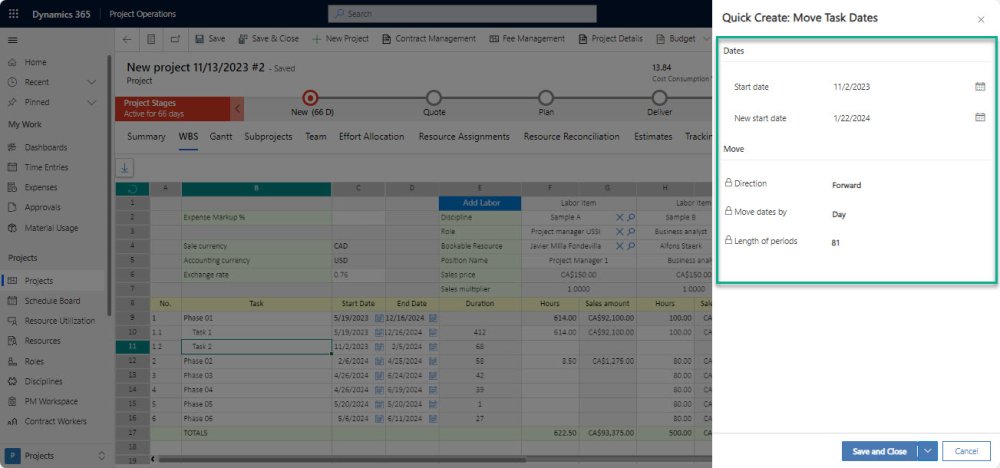Image resolution: width=1000 pixels, height=468 pixels.
Task: Open the record in new window icon
Action: click(x=175, y=39)
